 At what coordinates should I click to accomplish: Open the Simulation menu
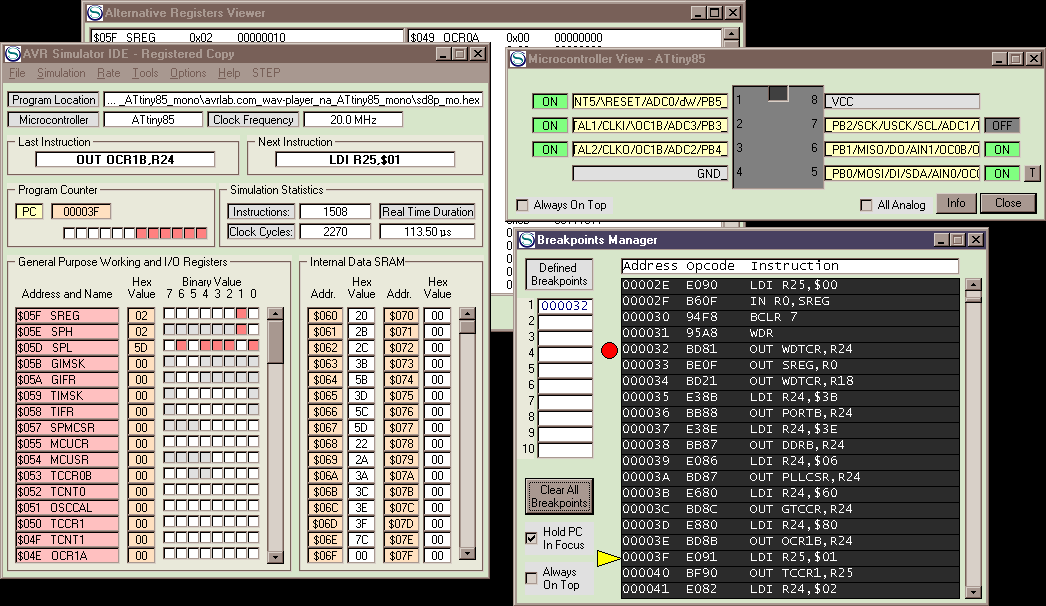click(x=61, y=73)
